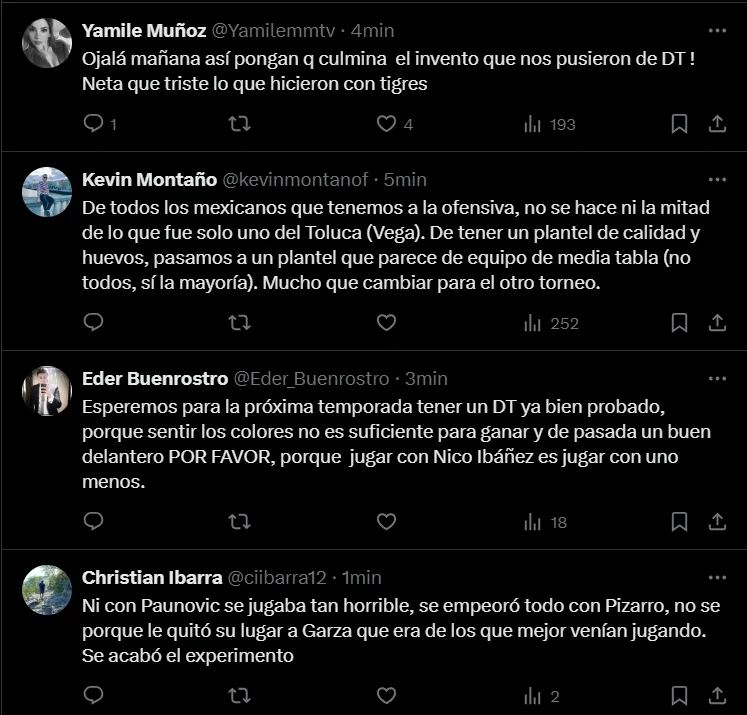Open the @Eder_Buenrostro handle link

[311, 379]
